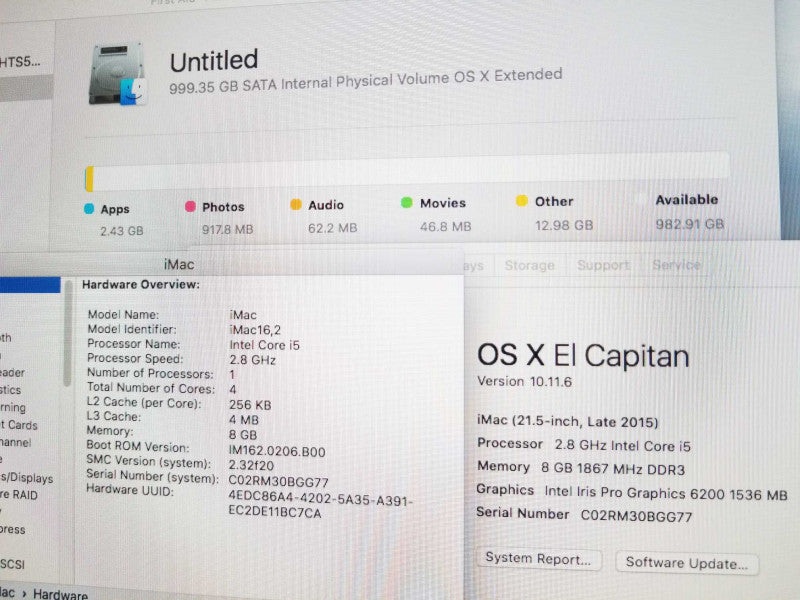Screen dimensions: 800x600
Task: Click the Audio 62.2 MB value
Action: (x=333, y=228)
